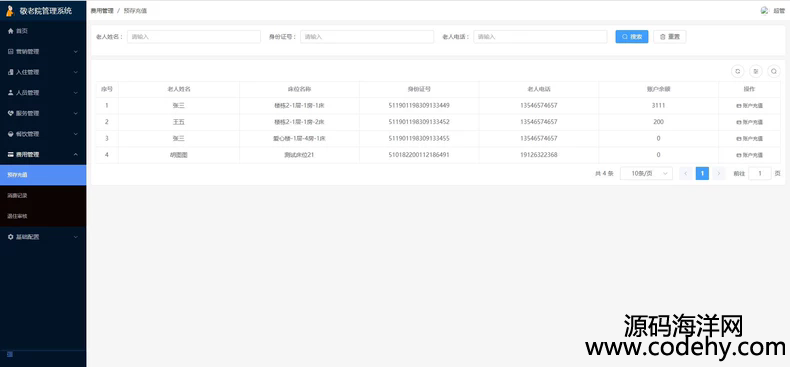
Task: Click the 王五 name cell
Action: [179, 122]
